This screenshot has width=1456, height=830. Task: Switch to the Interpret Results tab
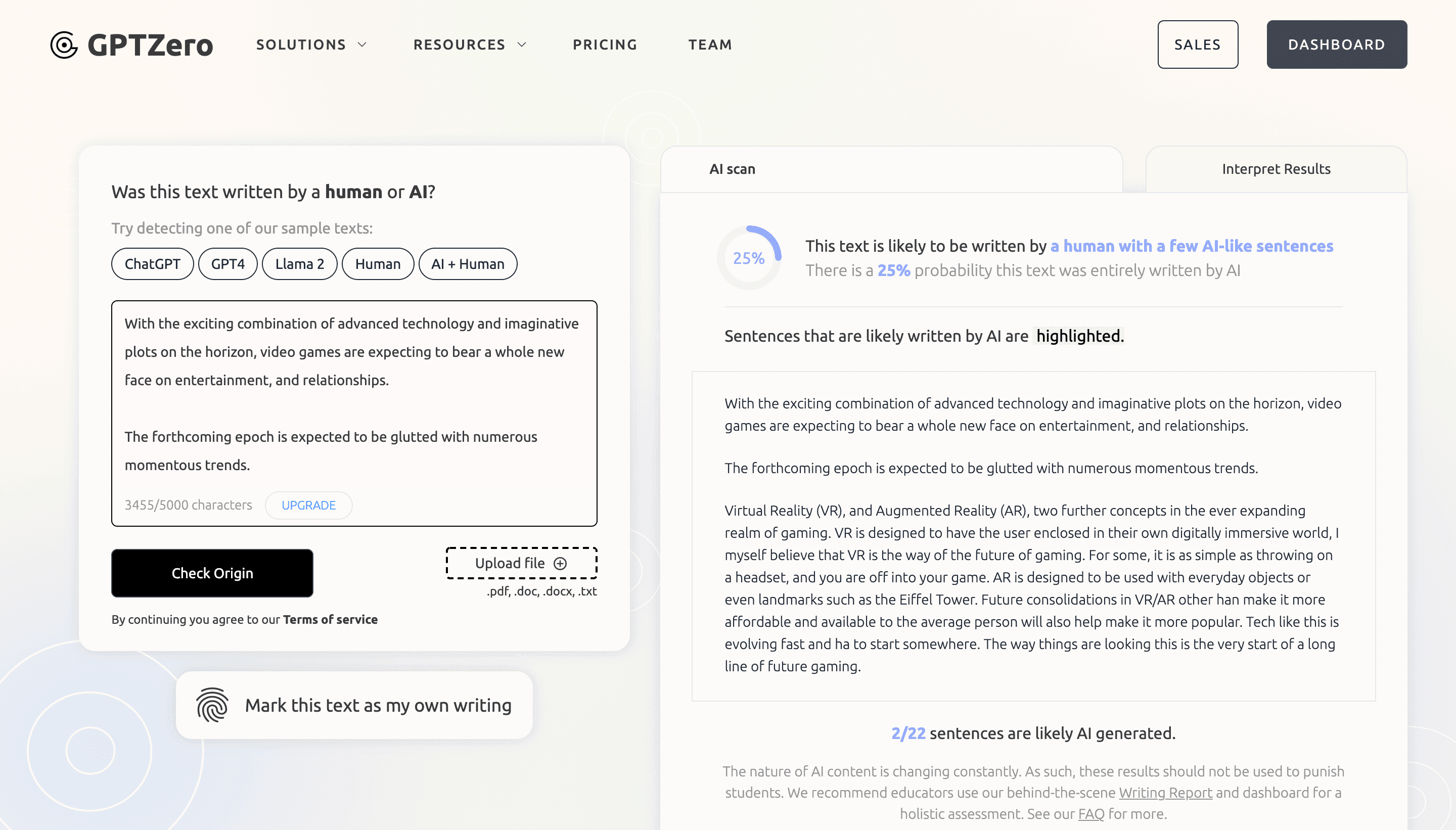pos(1276,169)
